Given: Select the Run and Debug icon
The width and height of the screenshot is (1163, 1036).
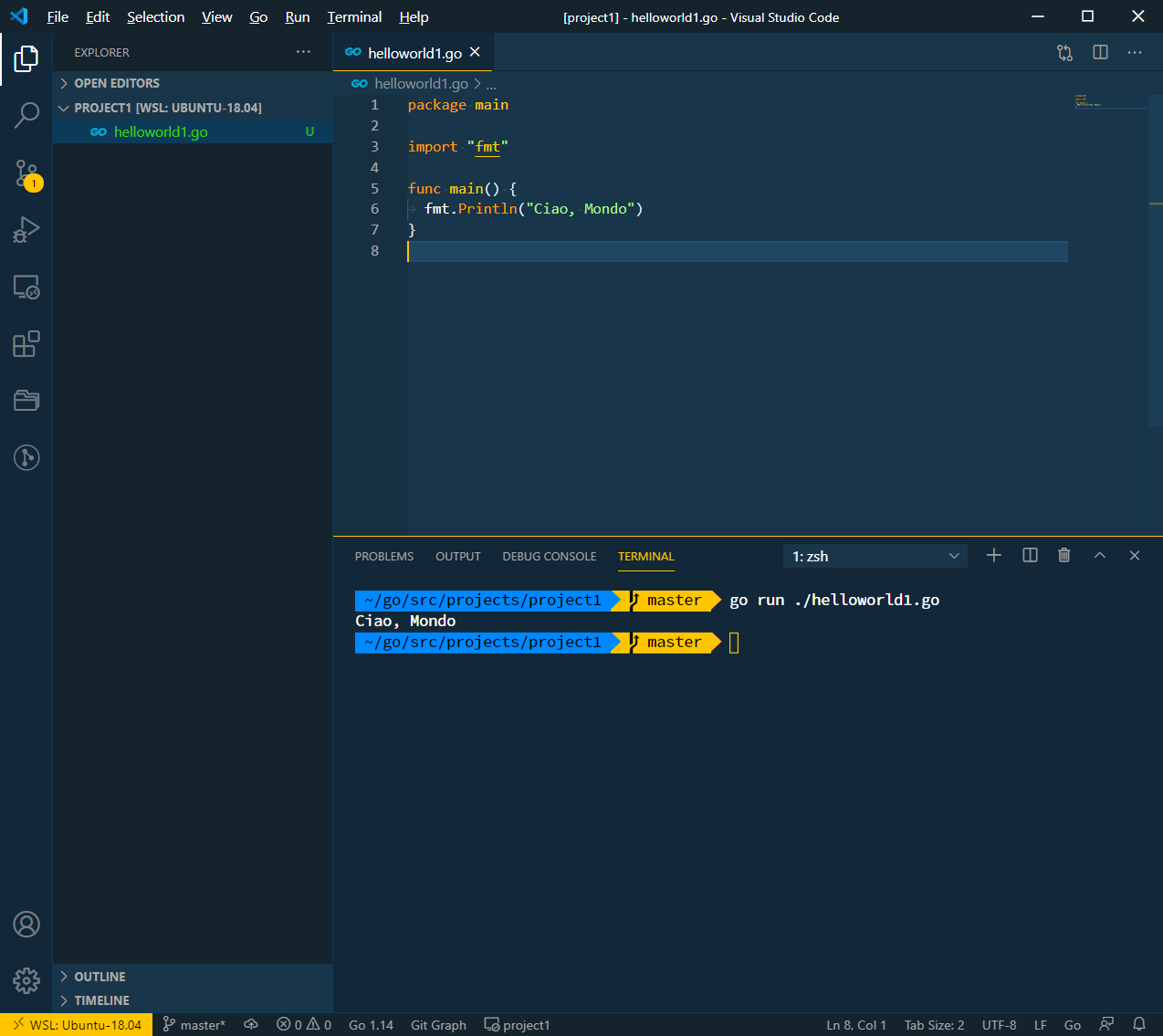Looking at the screenshot, I should [x=26, y=229].
